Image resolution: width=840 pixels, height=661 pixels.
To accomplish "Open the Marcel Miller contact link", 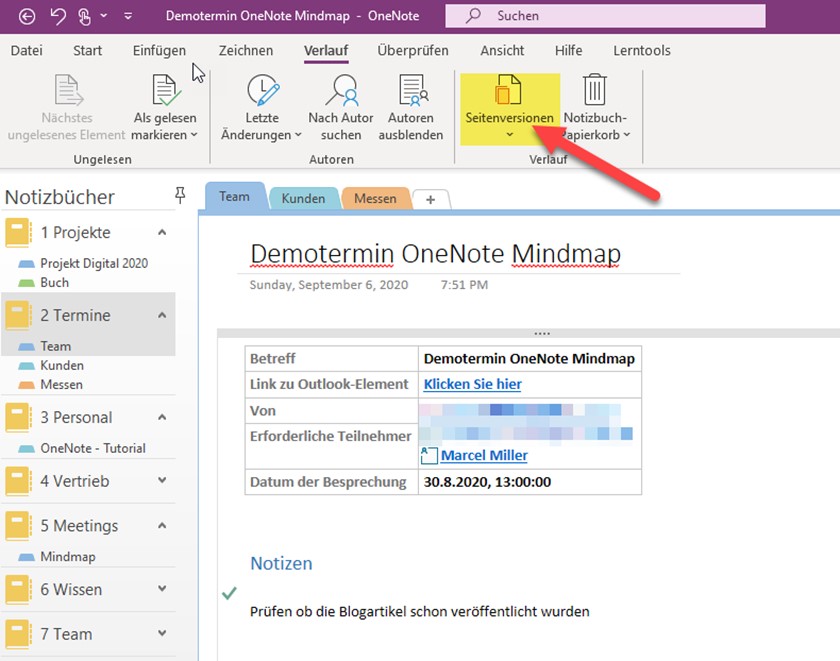I will click(484, 455).
